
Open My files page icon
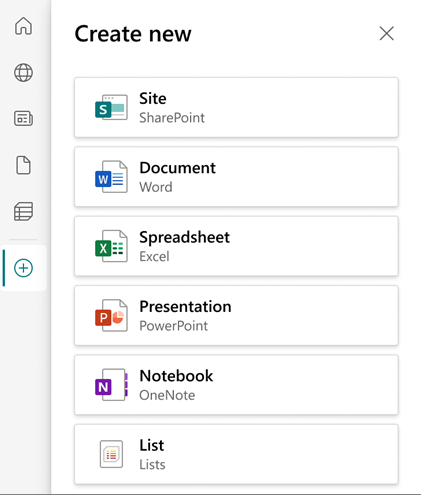pyautogui.click(x=23, y=165)
